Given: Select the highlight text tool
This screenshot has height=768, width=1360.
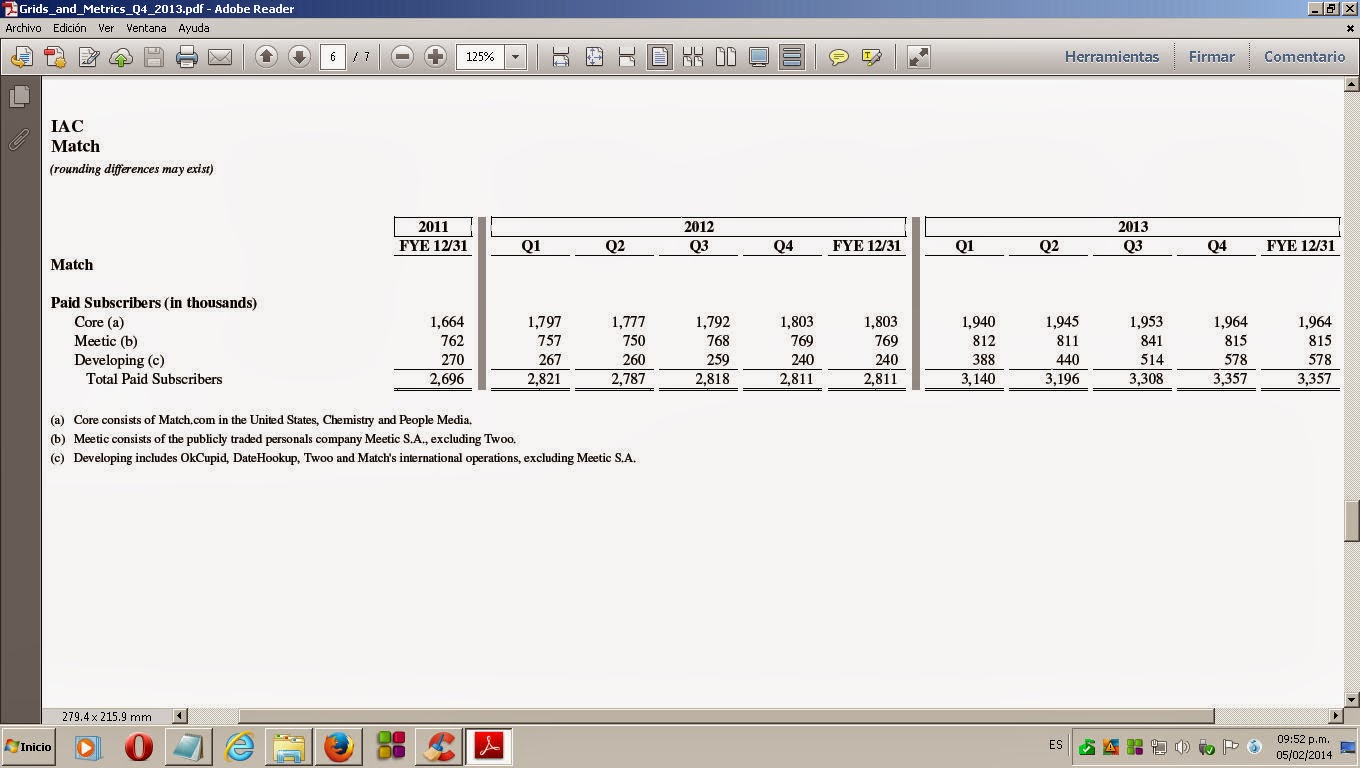Looking at the screenshot, I should [872, 57].
